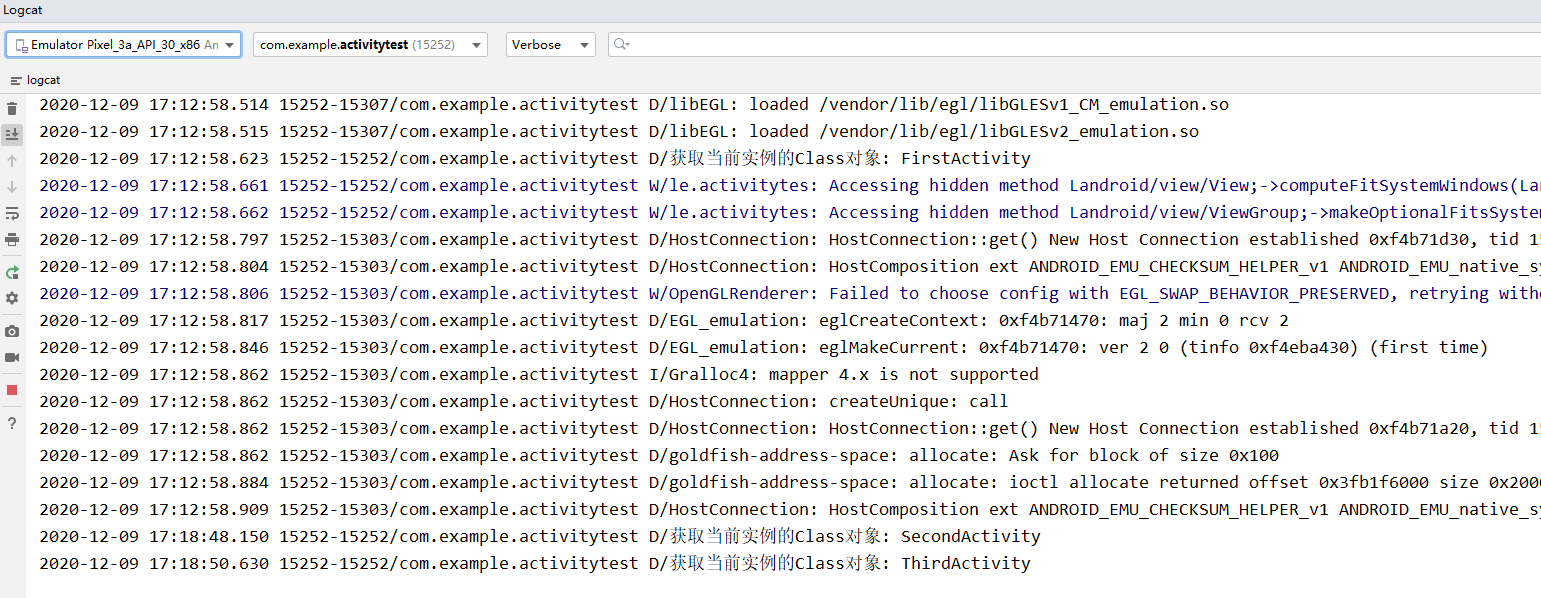Change log level from Verbose dropdown
Image resolution: width=1541 pixels, height=598 pixels.
coord(549,44)
